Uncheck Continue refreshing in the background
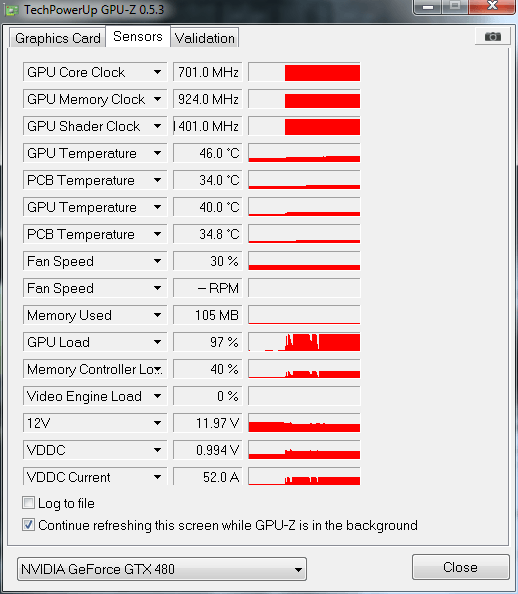Viewport: 518px width, 594px height. (x=28, y=525)
